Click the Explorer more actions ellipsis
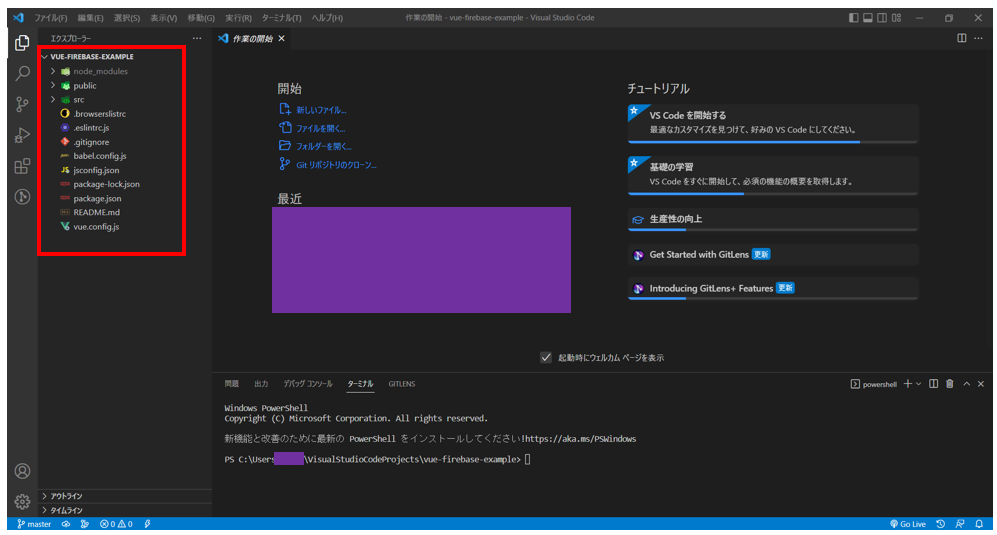This screenshot has height=535, width=997. click(x=197, y=38)
